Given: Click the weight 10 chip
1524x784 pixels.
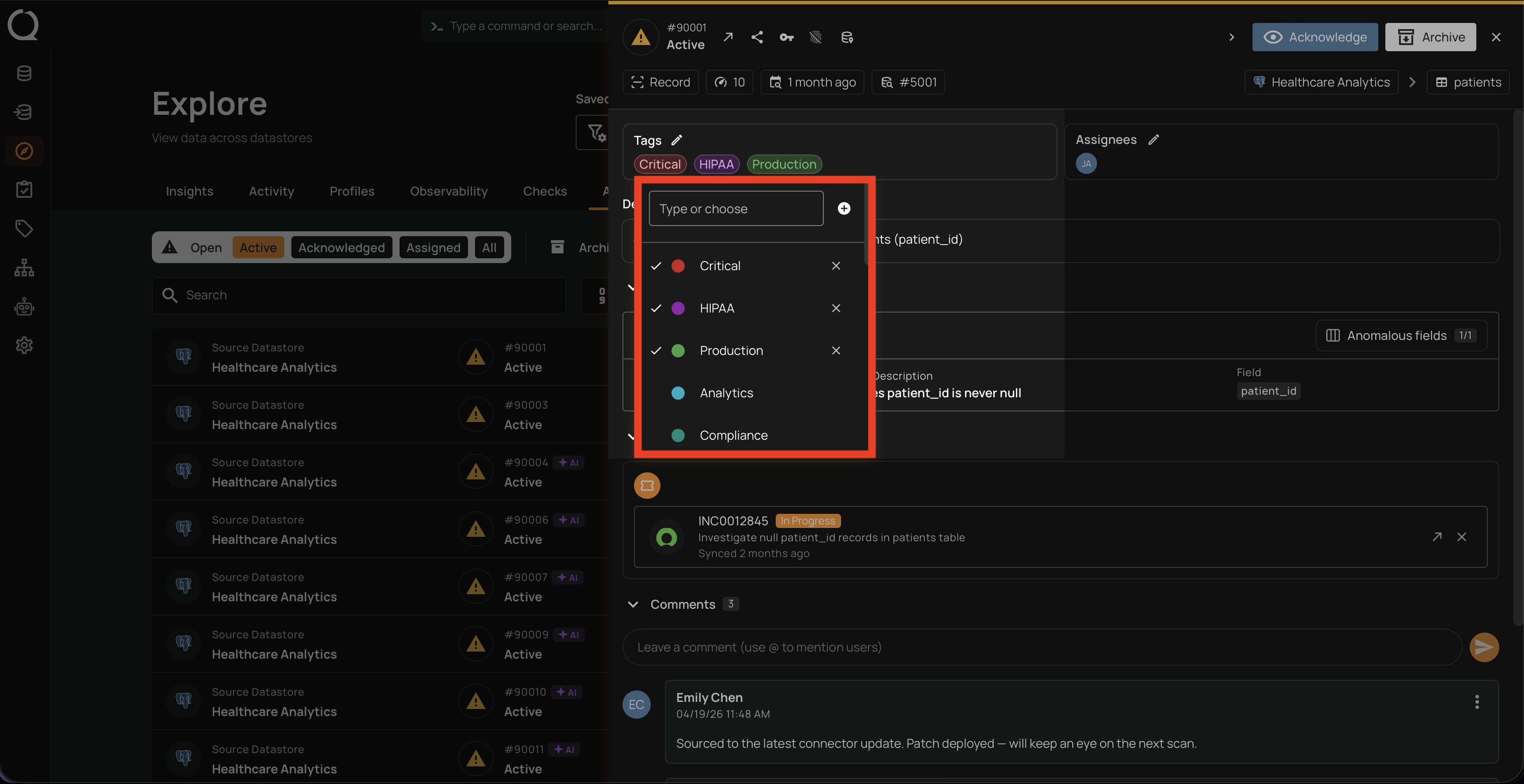Looking at the screenshot, I should tap(729, 82).
